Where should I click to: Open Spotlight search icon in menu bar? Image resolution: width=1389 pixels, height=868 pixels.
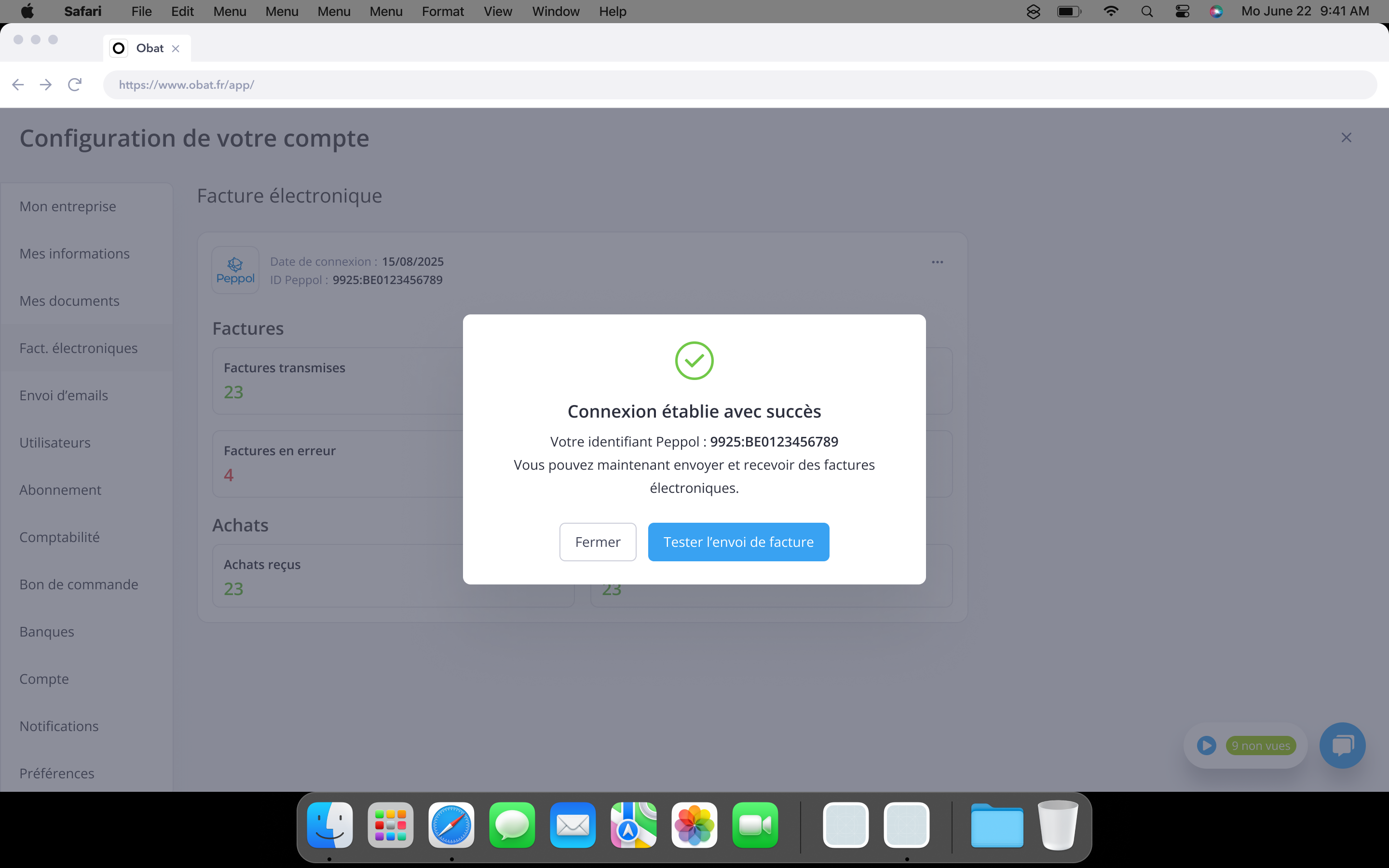tap(1147, 12)
